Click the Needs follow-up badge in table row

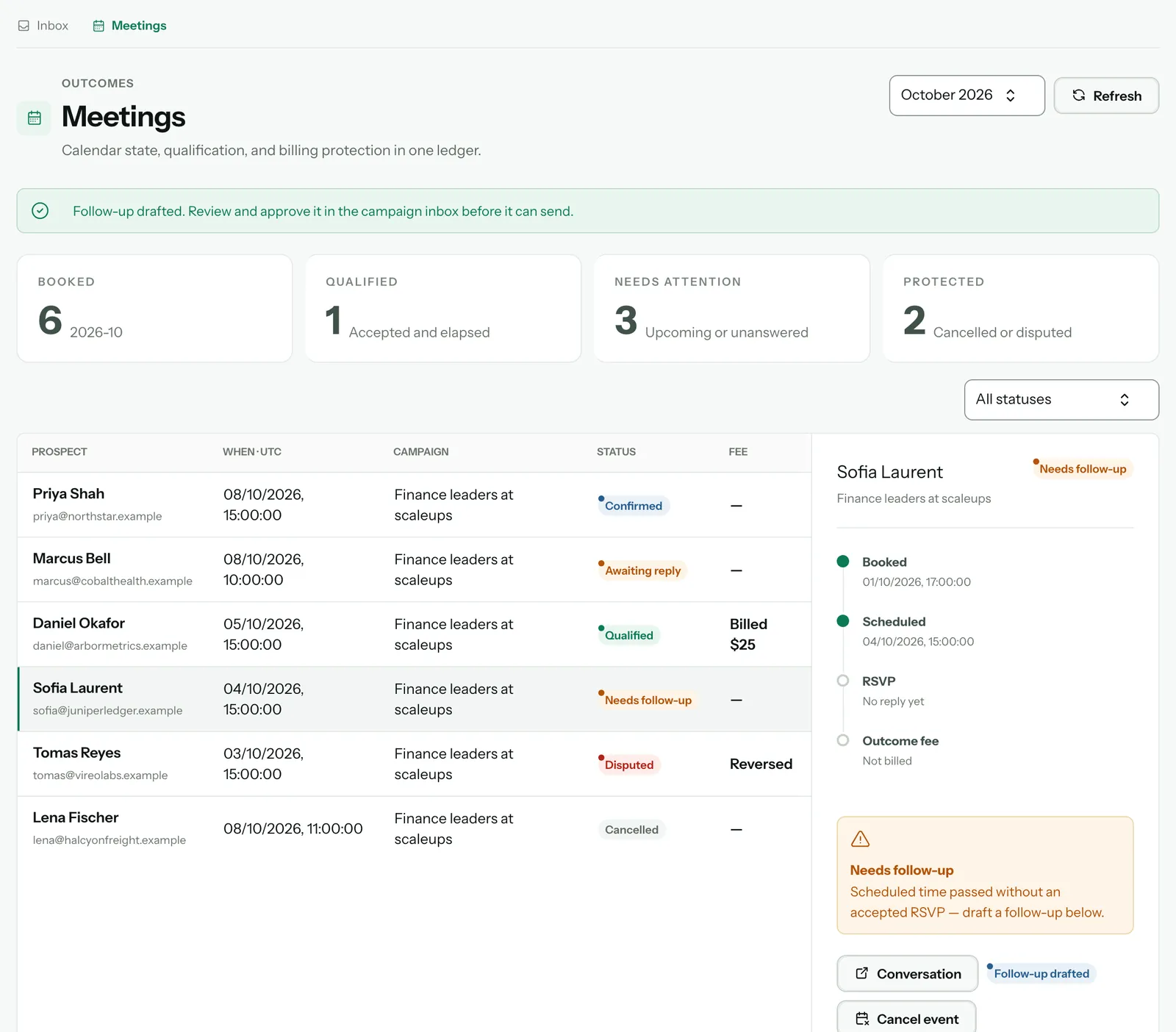tap(648, 700)
